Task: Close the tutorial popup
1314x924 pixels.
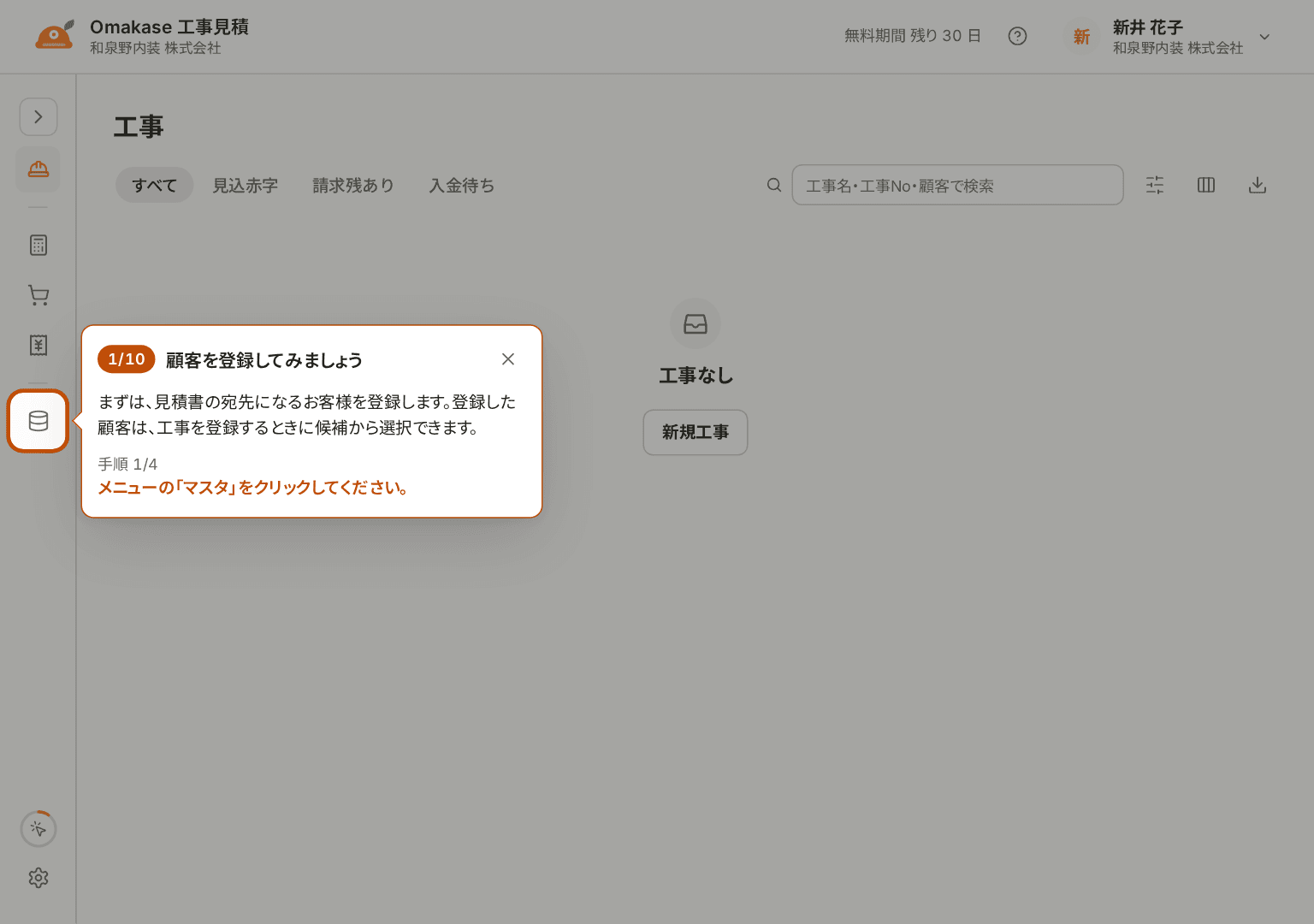Action: [x=508, y=359]
